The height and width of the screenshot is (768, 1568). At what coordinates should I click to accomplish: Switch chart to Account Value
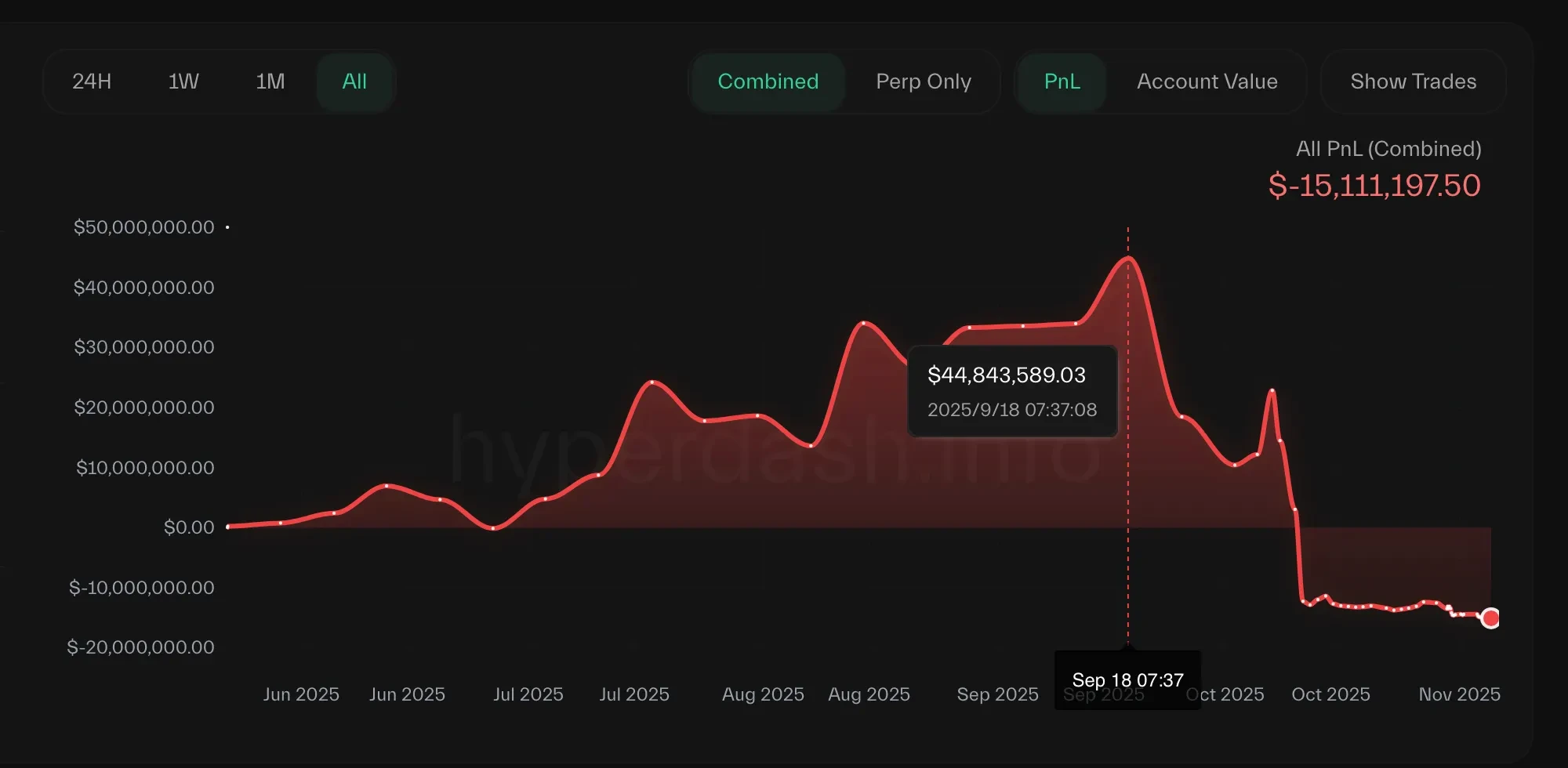1207,82
